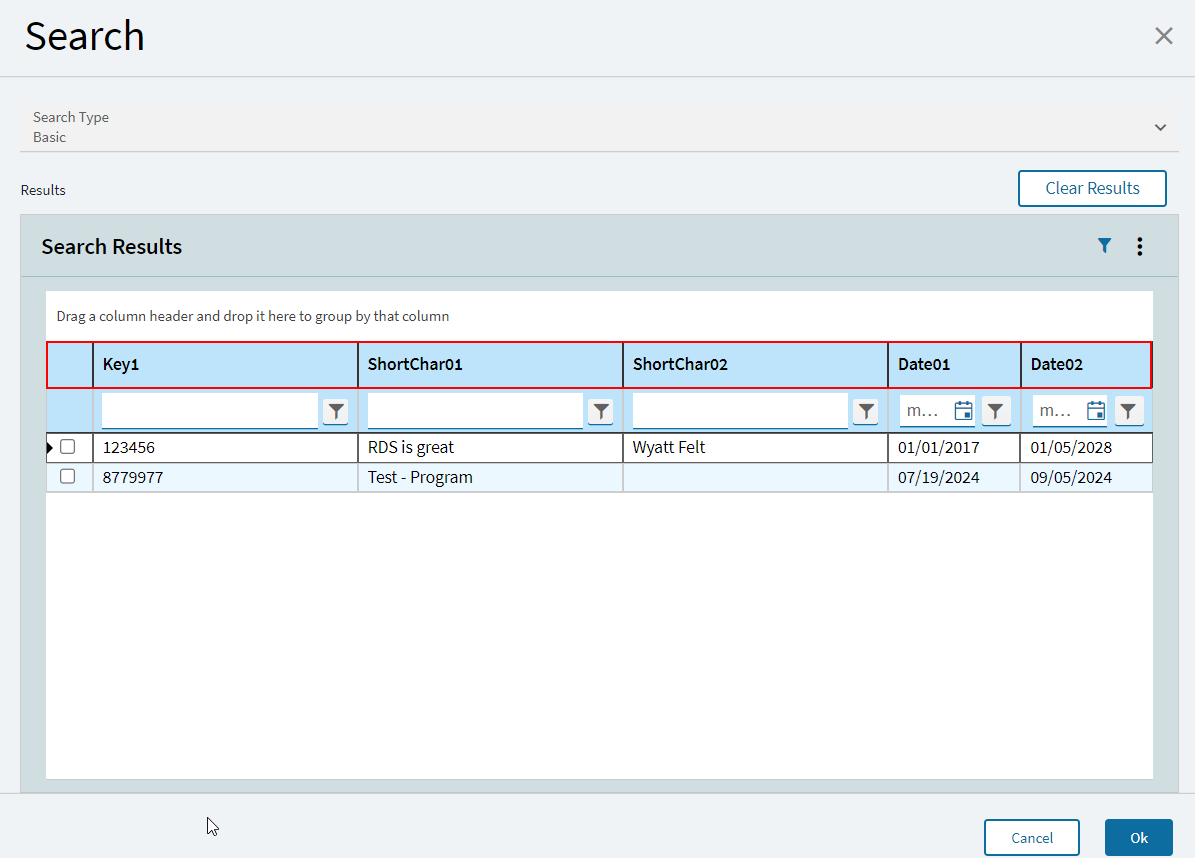Open the Search Results overflow menu
Screen dimensions: 1195x858
1139,247
